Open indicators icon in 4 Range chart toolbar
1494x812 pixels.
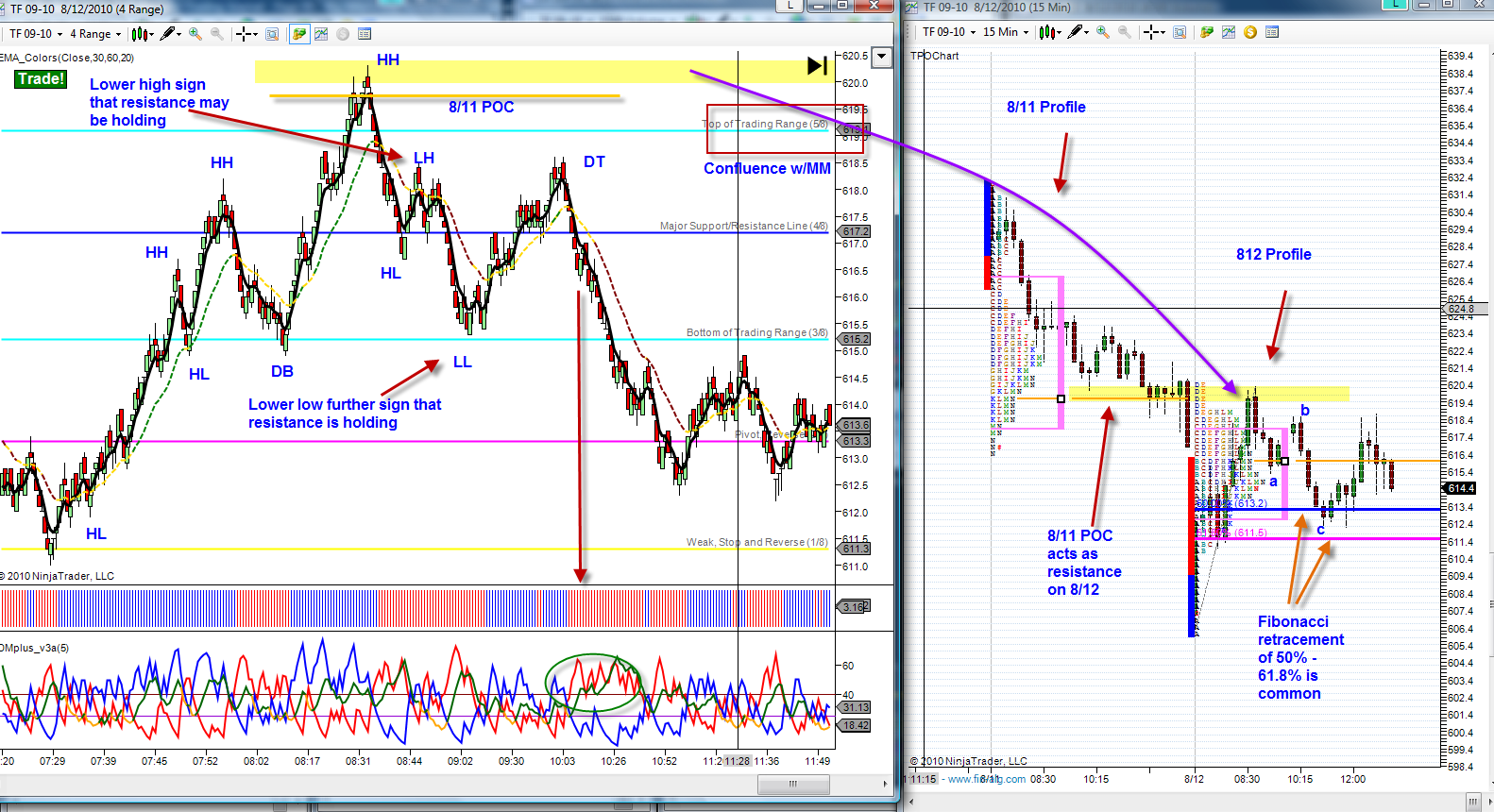[x=321, y=34]
